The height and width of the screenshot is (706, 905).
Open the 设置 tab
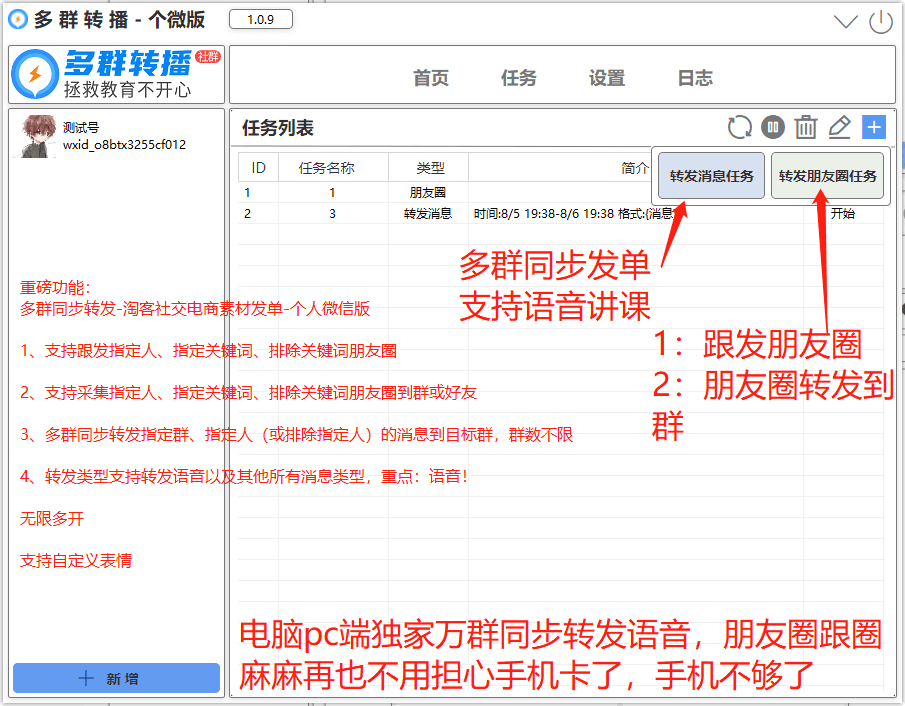click(607, 78)
